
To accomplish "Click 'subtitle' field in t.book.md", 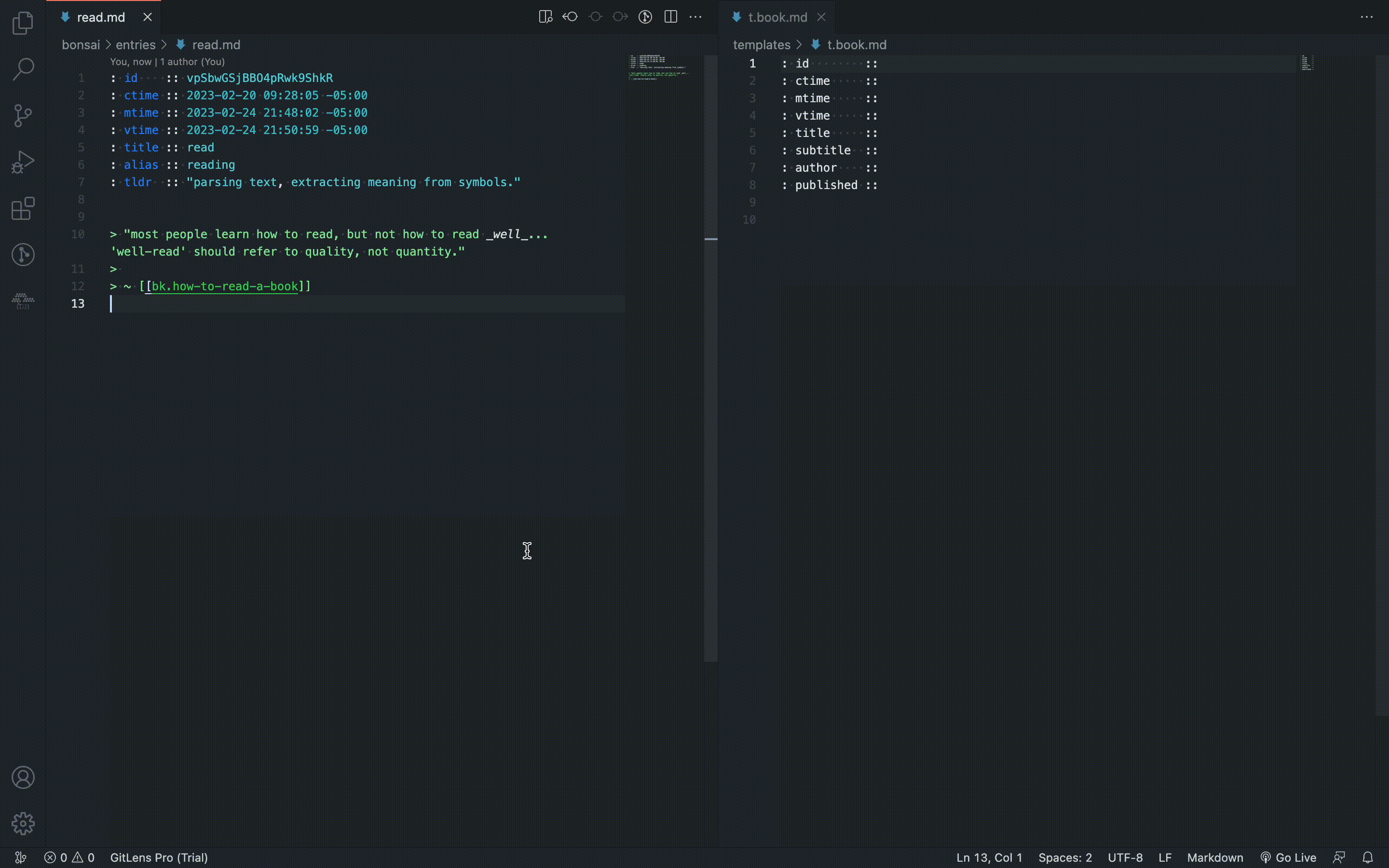I will (822, 150).
